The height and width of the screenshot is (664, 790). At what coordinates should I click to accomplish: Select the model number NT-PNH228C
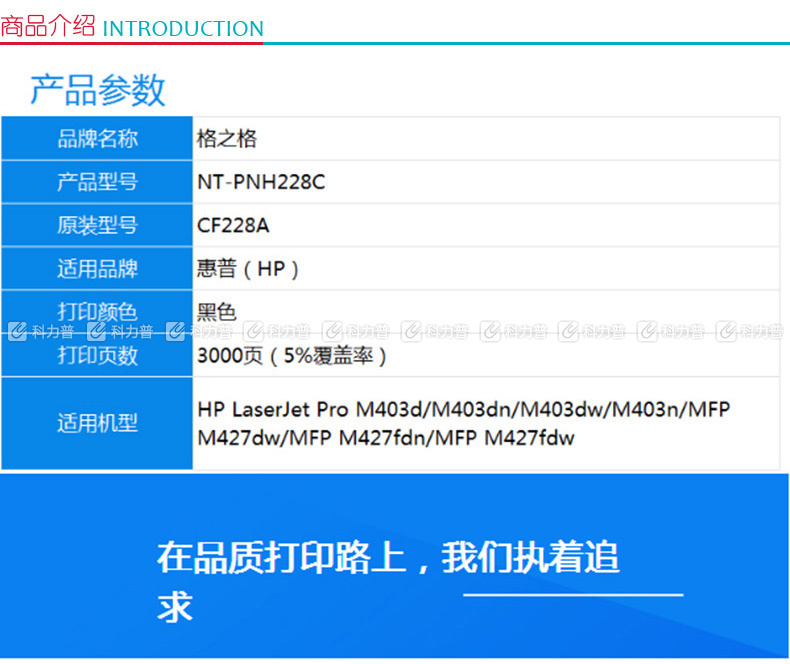[x=261, y=182]
